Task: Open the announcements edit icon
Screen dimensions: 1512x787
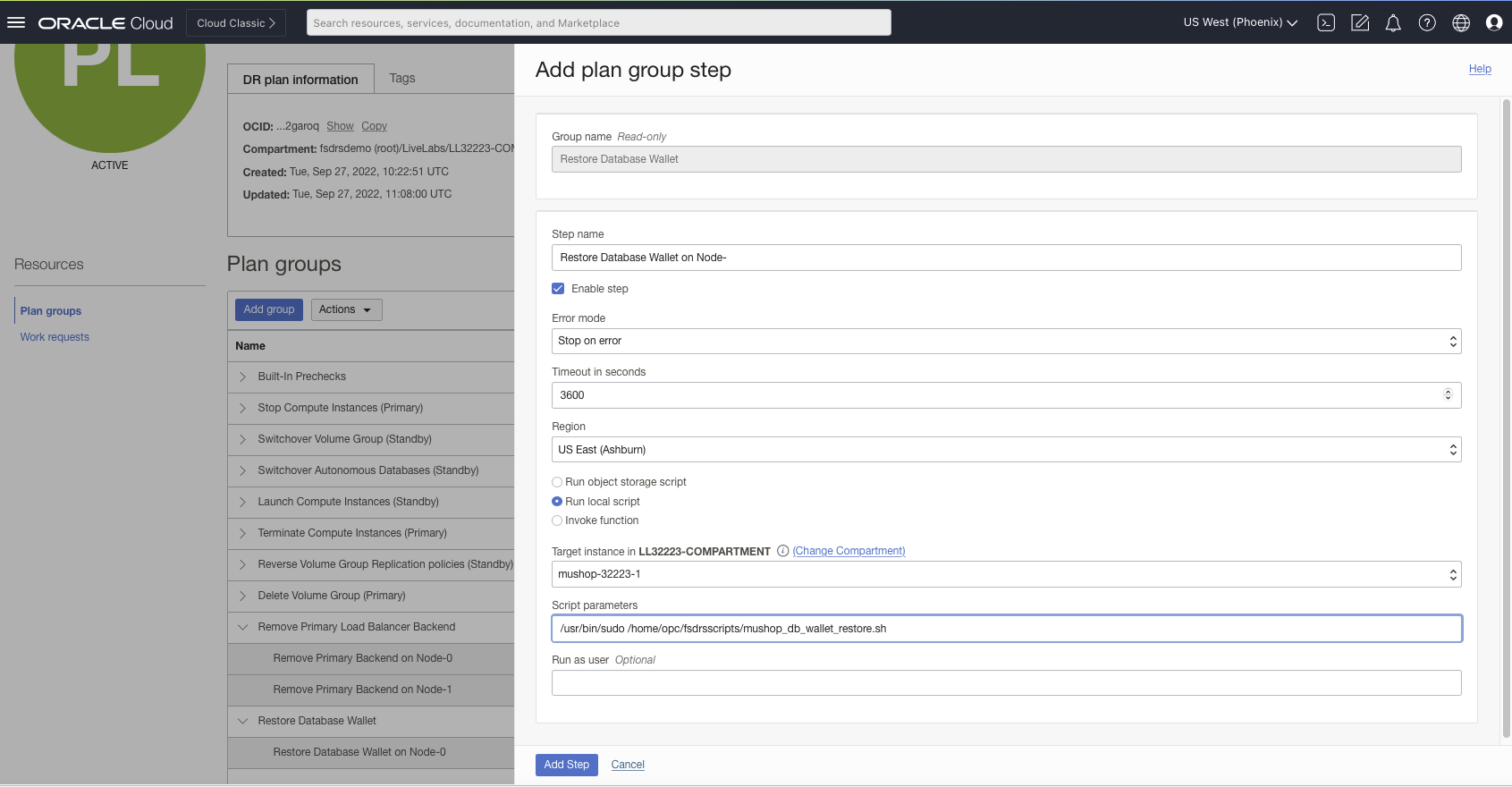Action: pyautogui.click(x=1359, y=22)
